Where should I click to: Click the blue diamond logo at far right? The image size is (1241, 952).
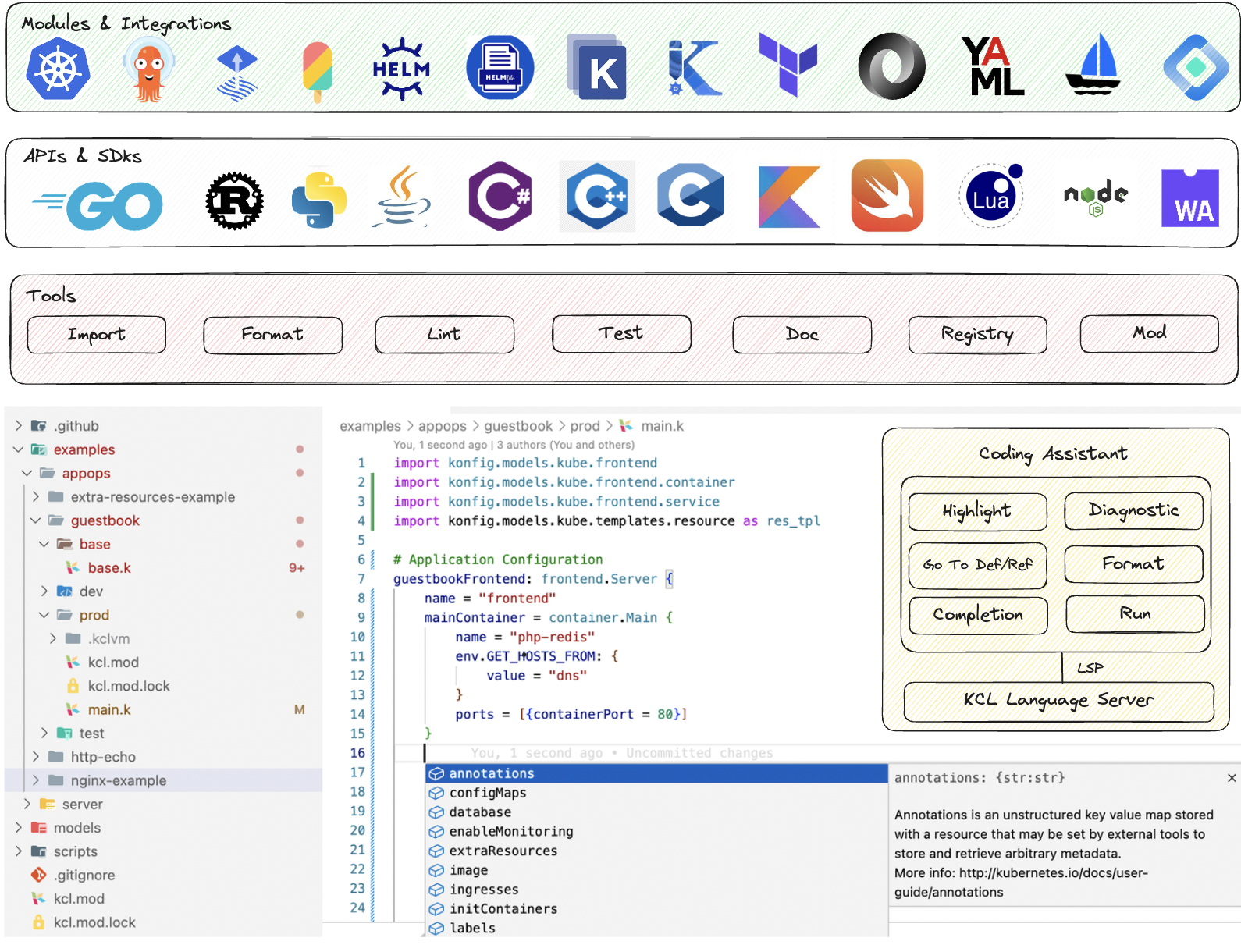click(x=1196, y=67)
